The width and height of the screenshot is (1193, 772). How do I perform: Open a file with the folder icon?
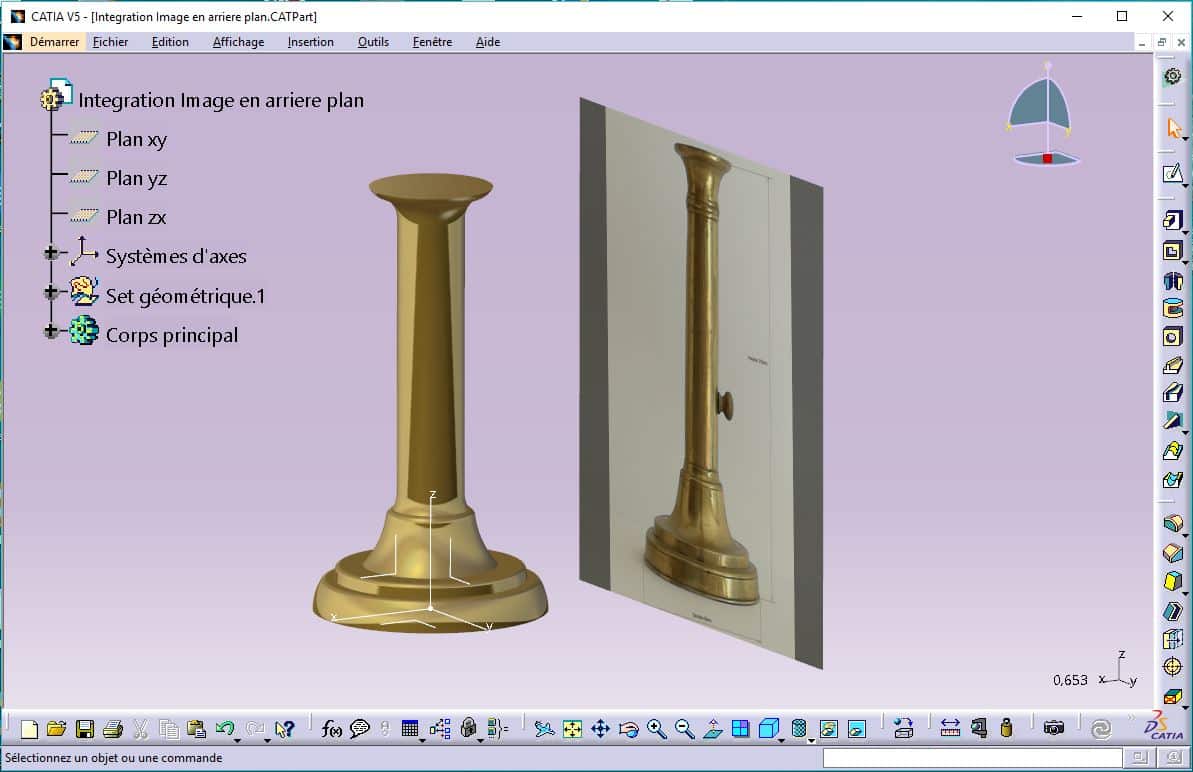(56, 729)
